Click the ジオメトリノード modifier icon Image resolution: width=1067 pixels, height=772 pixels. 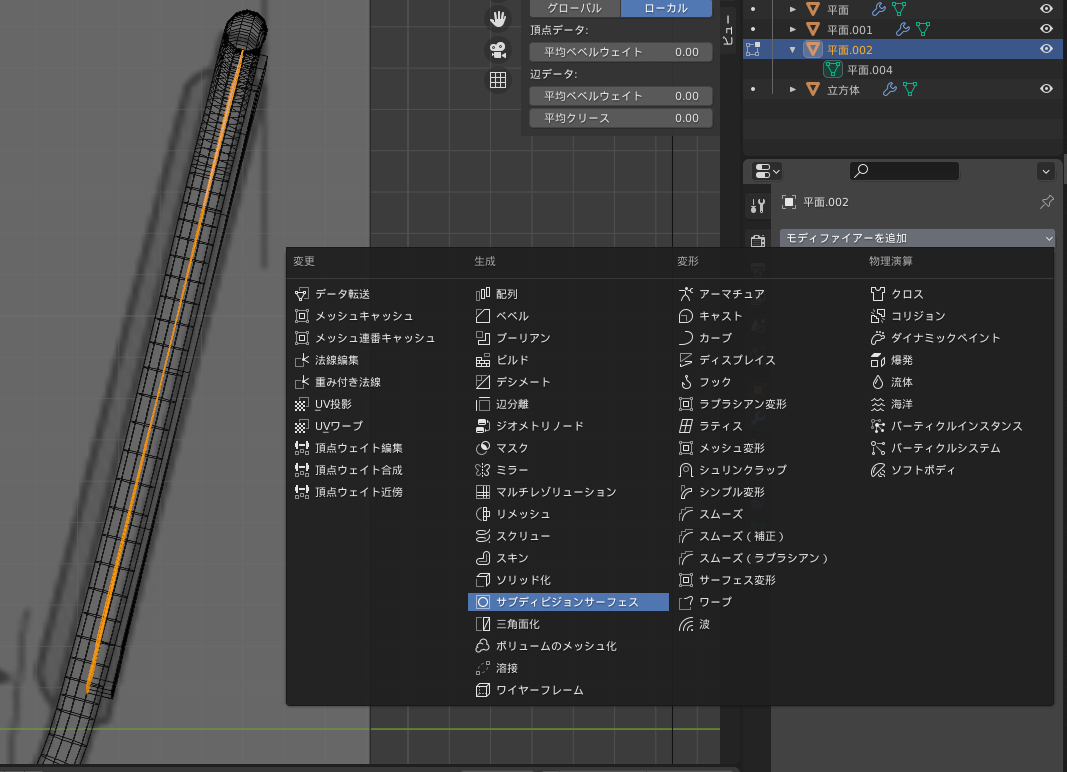tap(482, 426)
